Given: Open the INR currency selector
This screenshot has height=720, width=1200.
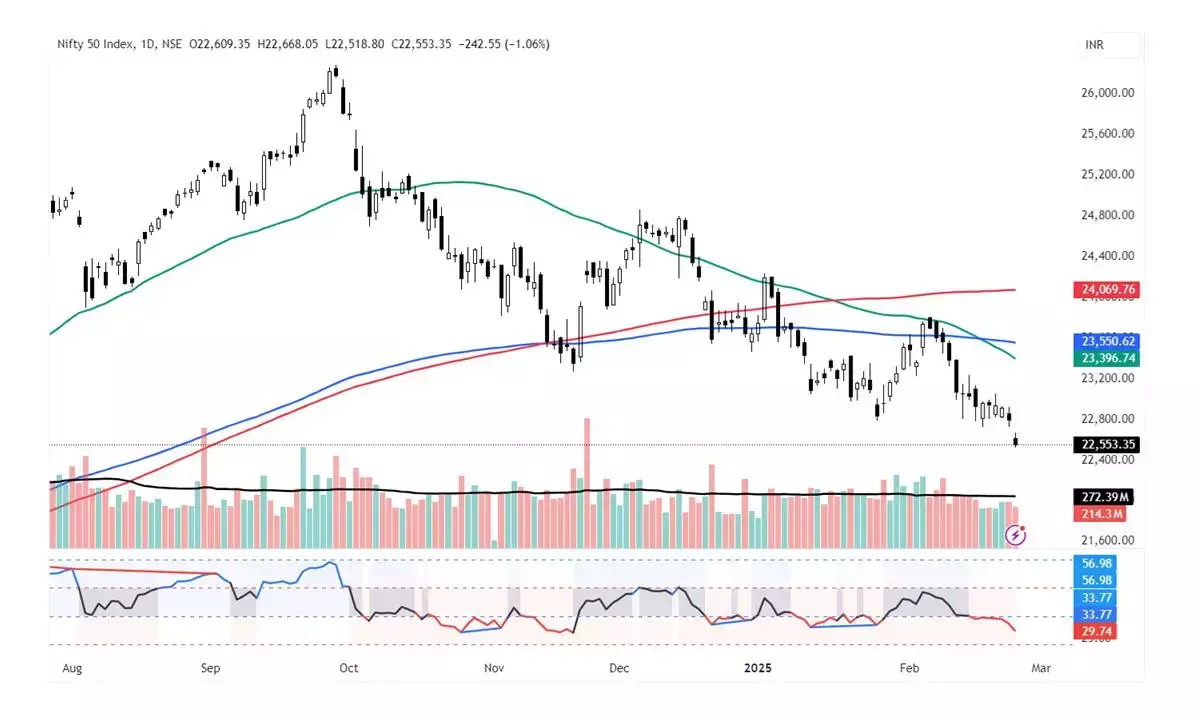Looking at the screenshot, I should click(x=1094, y=45).
